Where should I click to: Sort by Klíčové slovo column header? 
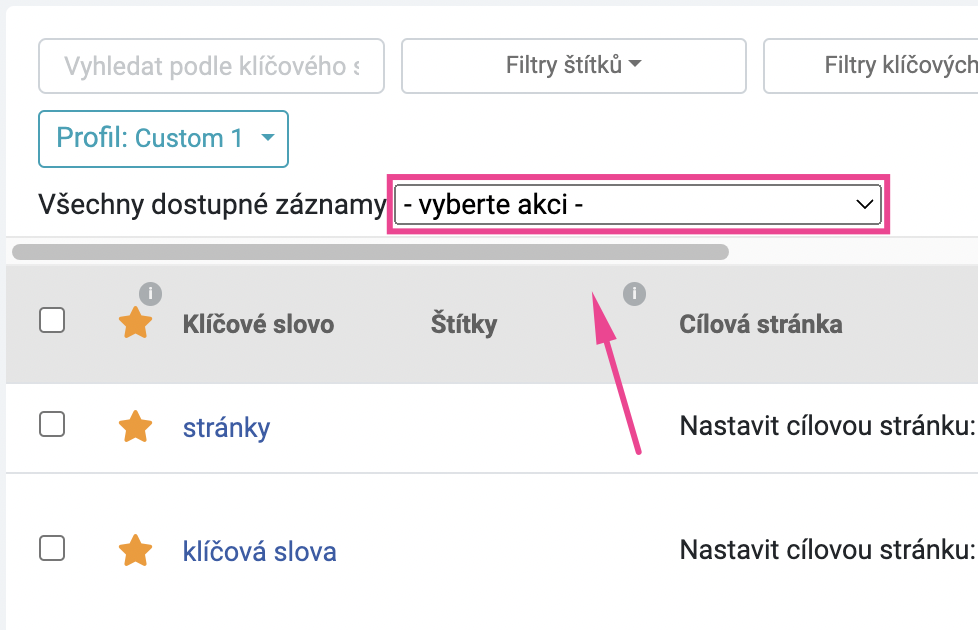coord(258,324)
